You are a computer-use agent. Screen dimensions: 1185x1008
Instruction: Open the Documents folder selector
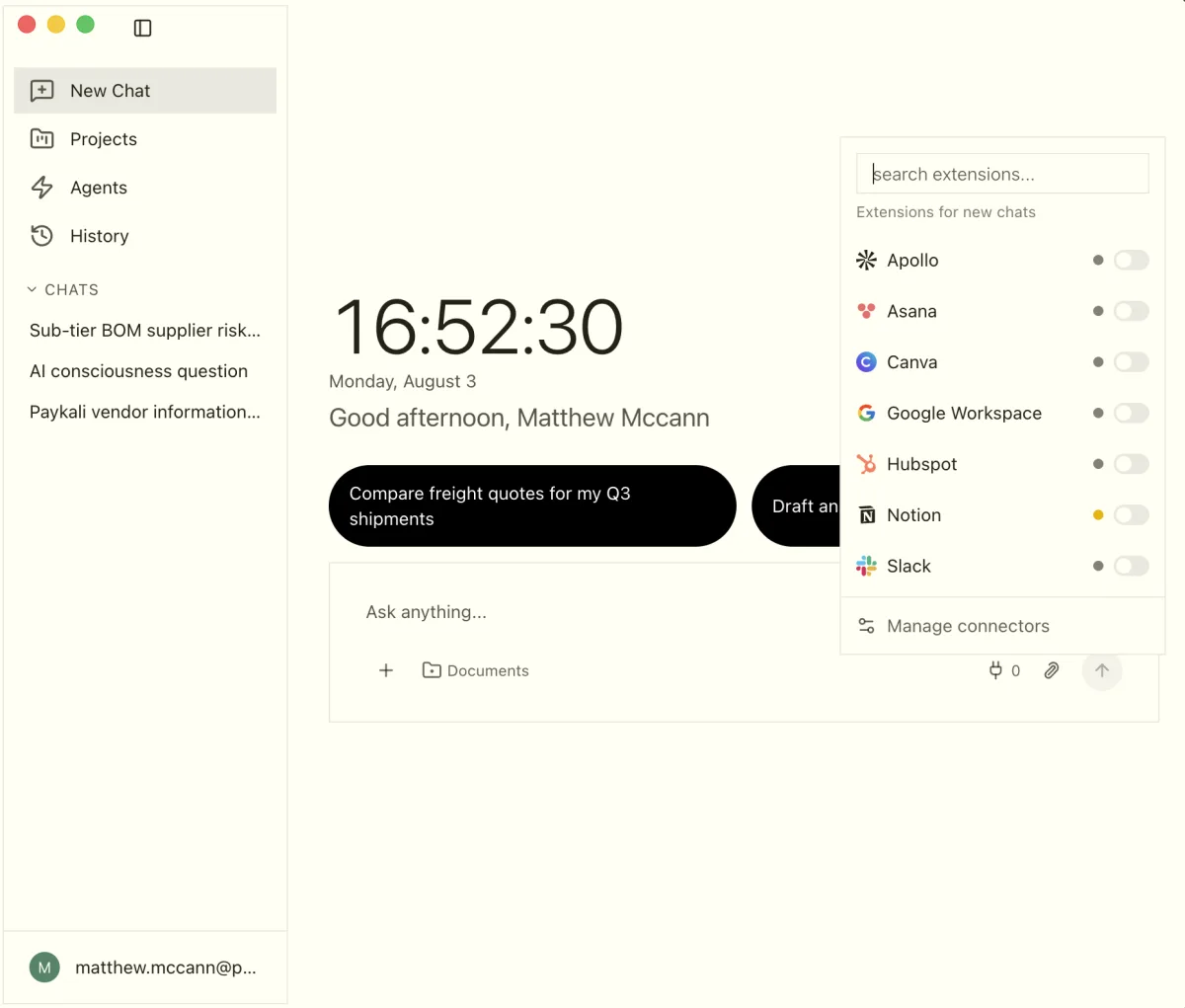coord(476,670)
